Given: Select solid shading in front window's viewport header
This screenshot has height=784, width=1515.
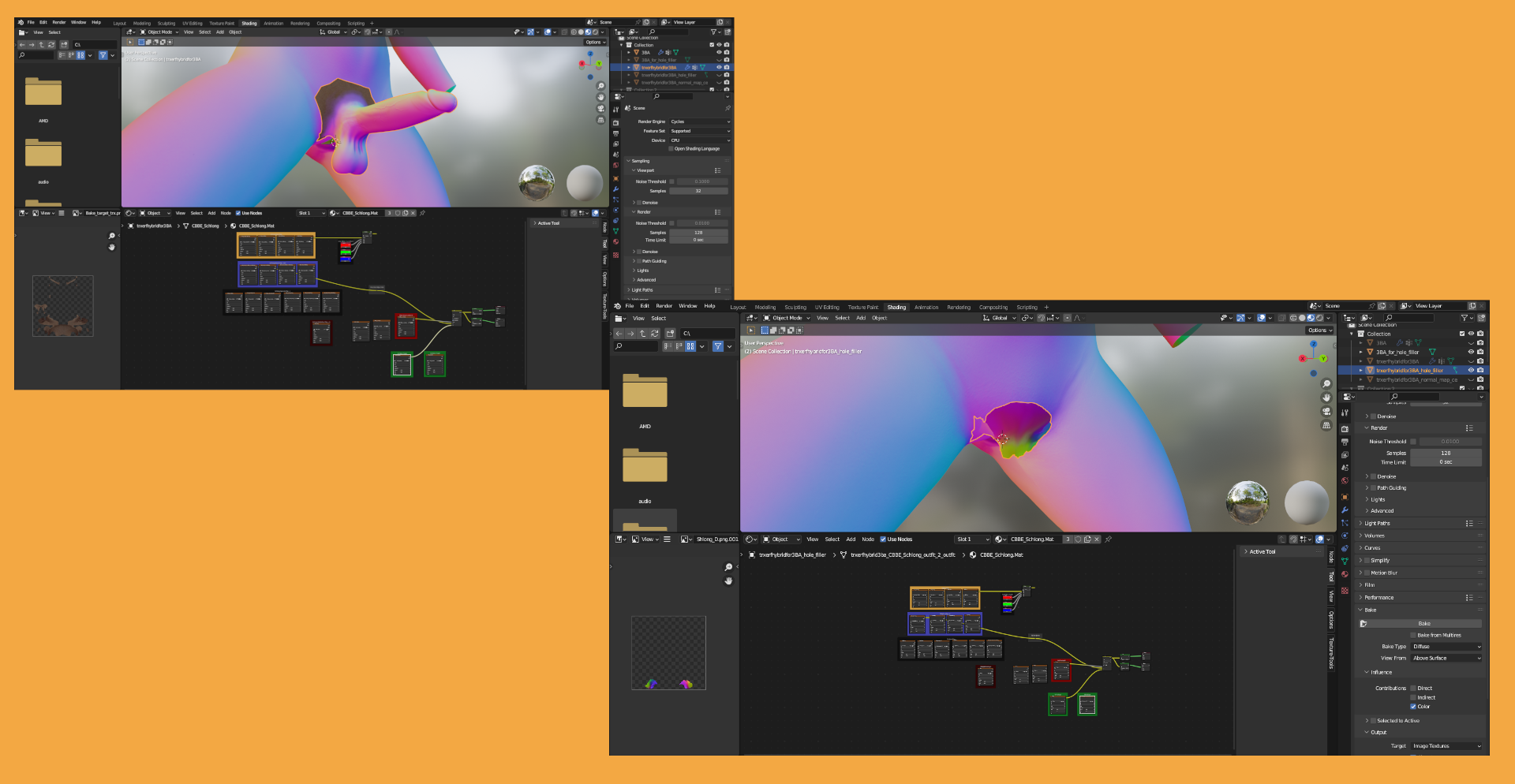Looking at the screenshot, I should click(x=1302, y=319).
